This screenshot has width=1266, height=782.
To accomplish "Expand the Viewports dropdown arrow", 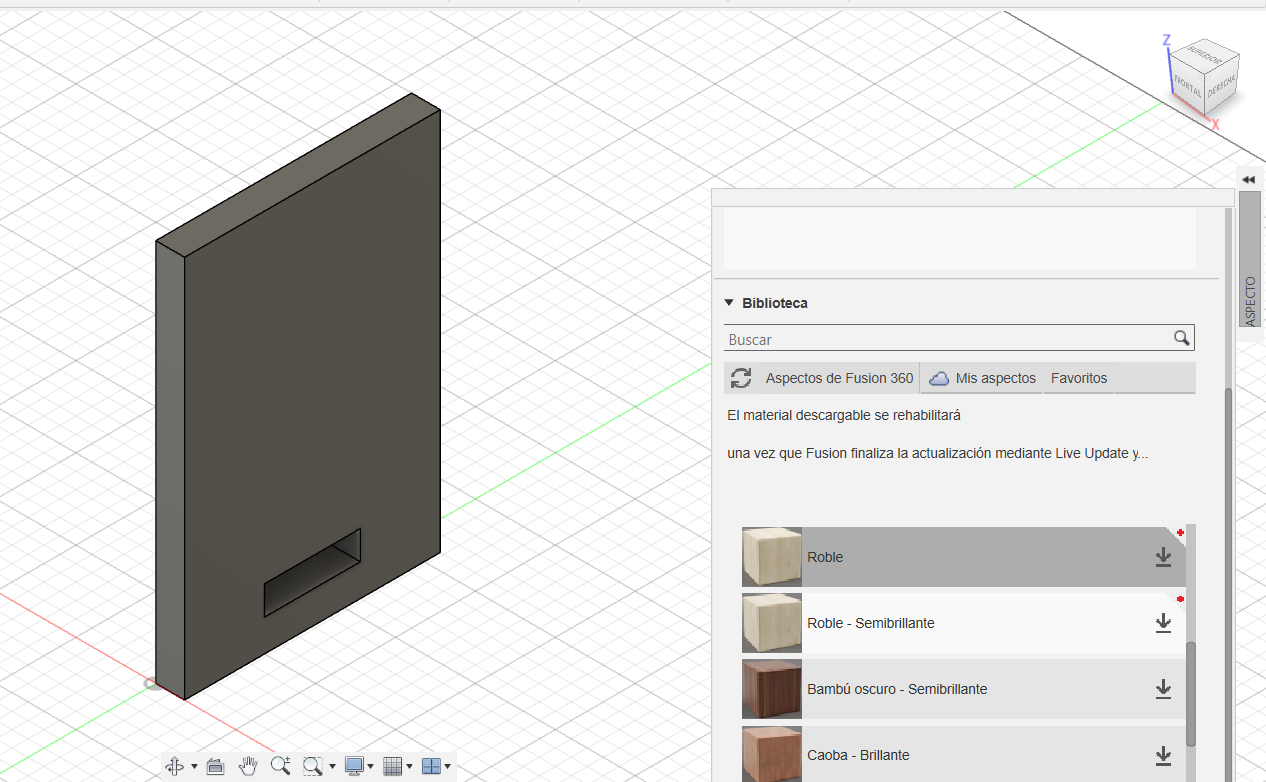I will tap(448, 767).
